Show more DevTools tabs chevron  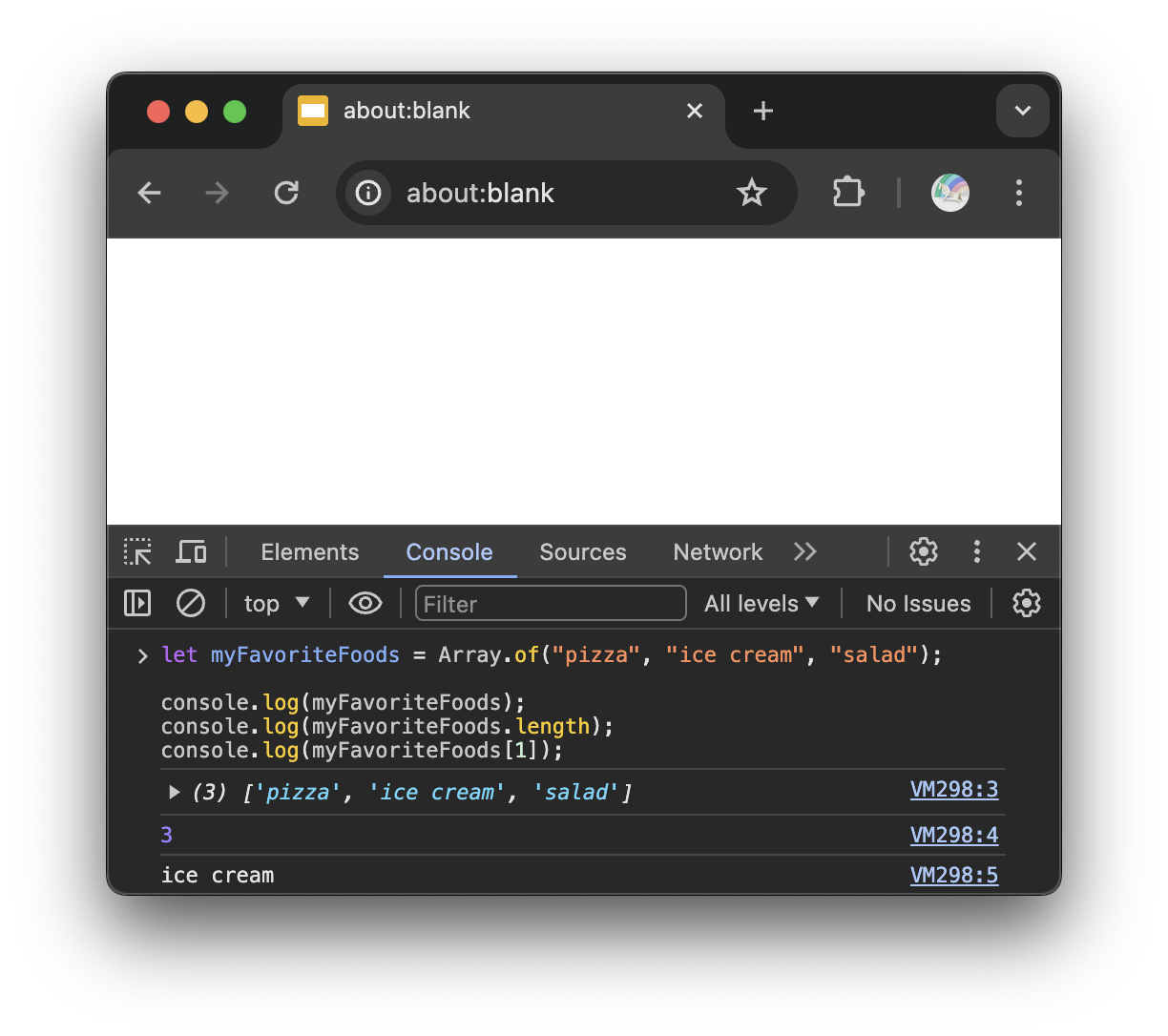coord(805,551)
